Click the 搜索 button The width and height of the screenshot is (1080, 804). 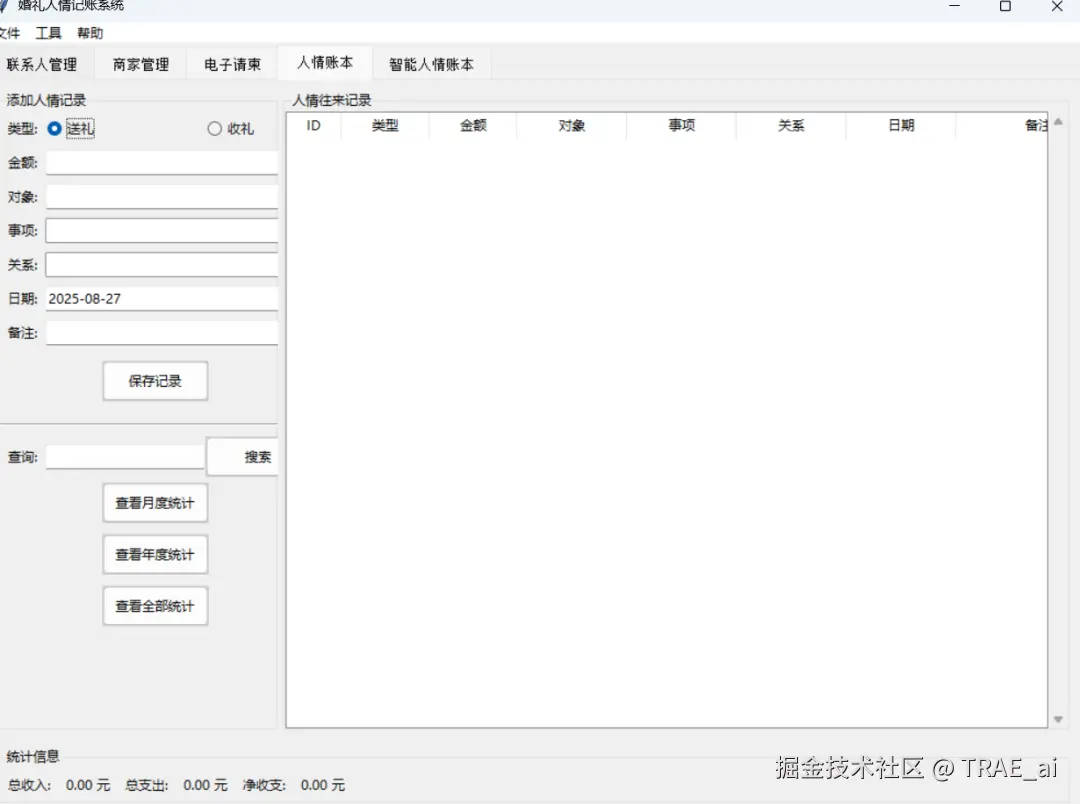[x=242, y=457]
